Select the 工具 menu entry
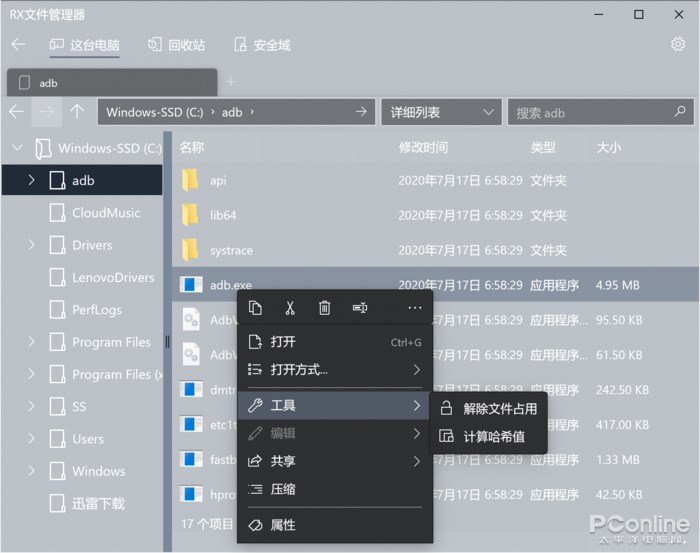 [335, 405]
